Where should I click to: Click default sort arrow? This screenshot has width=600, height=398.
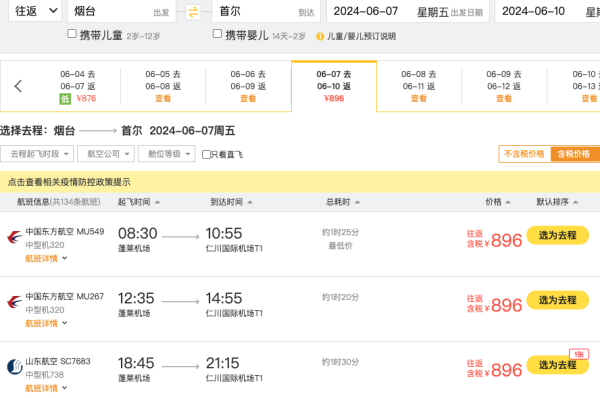pyautogui.click(x=576, y=202)
